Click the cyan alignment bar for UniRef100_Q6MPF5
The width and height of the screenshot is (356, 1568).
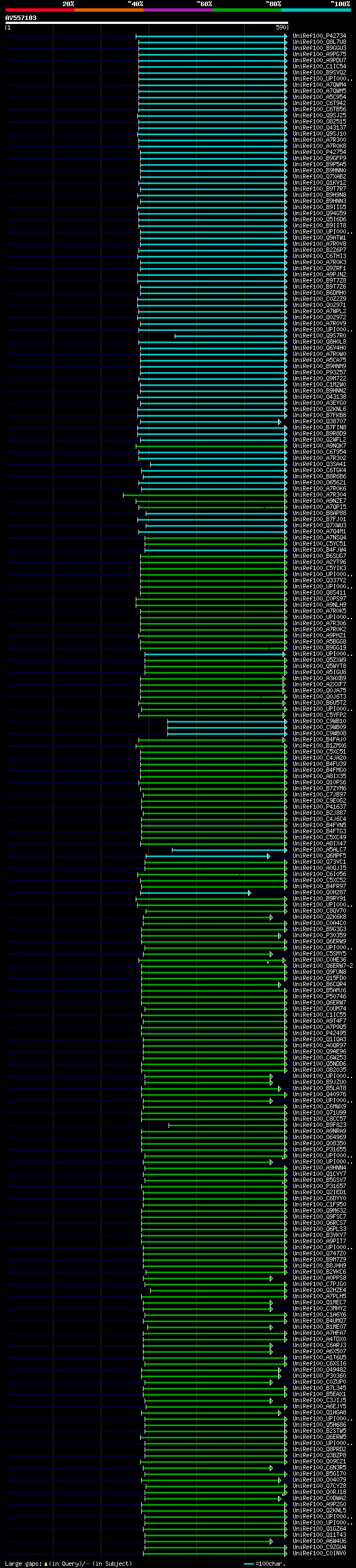[x=207, y=856]
